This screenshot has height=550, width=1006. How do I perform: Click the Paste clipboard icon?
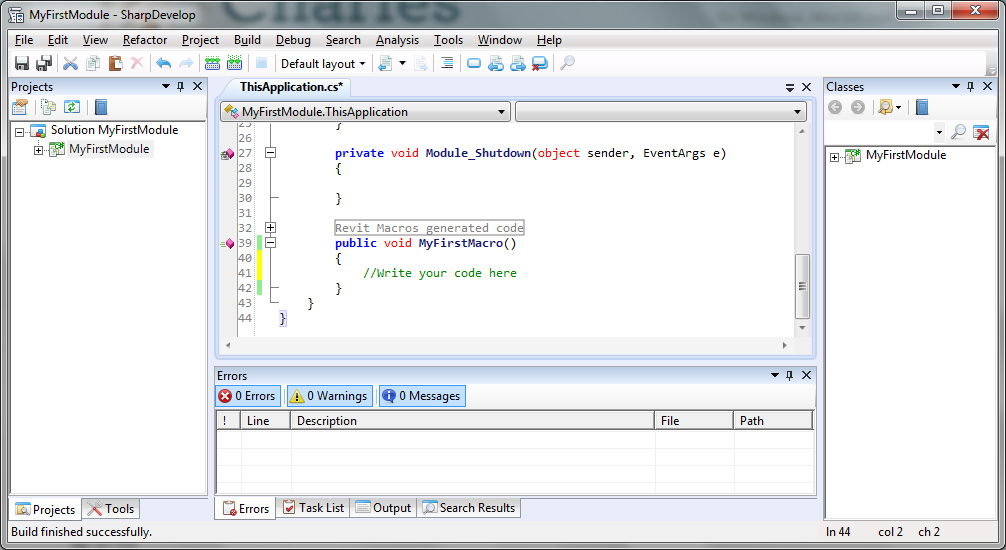coord(115,63)
